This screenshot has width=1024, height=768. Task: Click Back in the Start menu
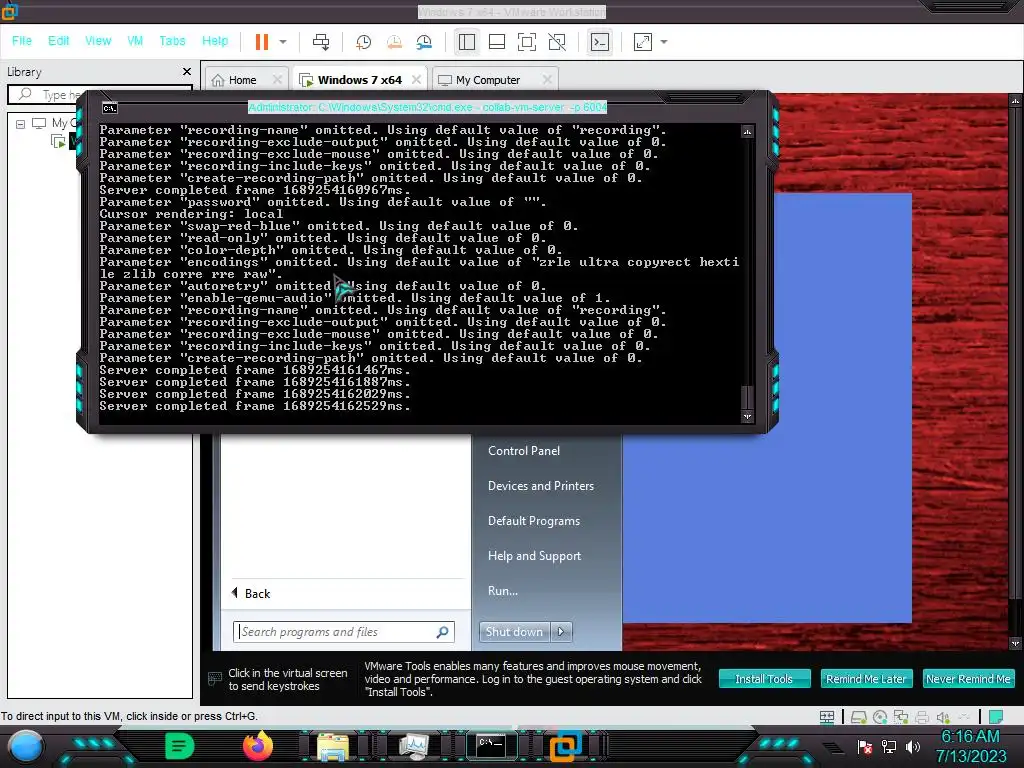(251, 594)
